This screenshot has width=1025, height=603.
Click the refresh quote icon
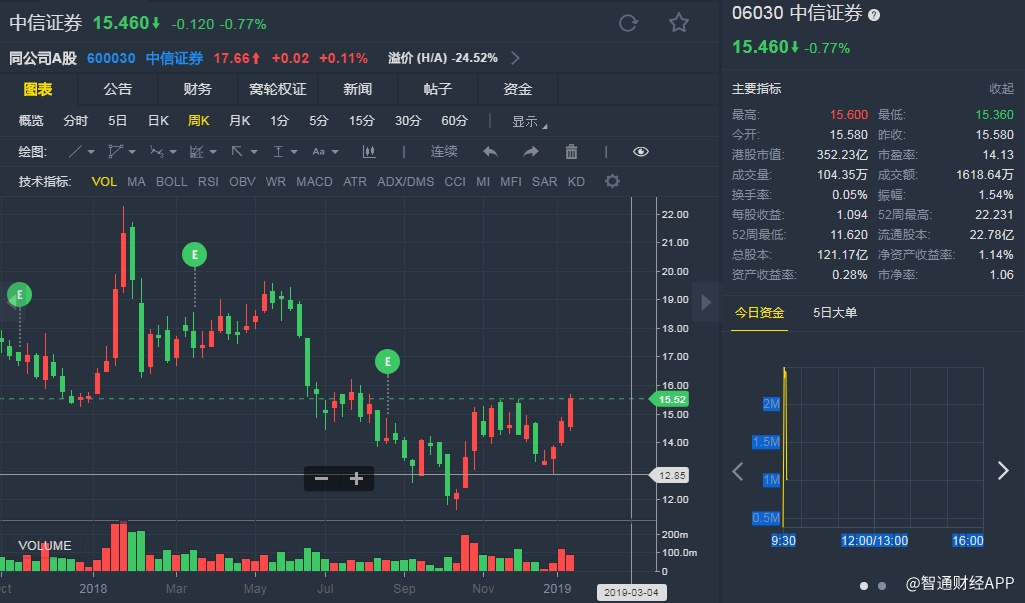tap(628, 23)
